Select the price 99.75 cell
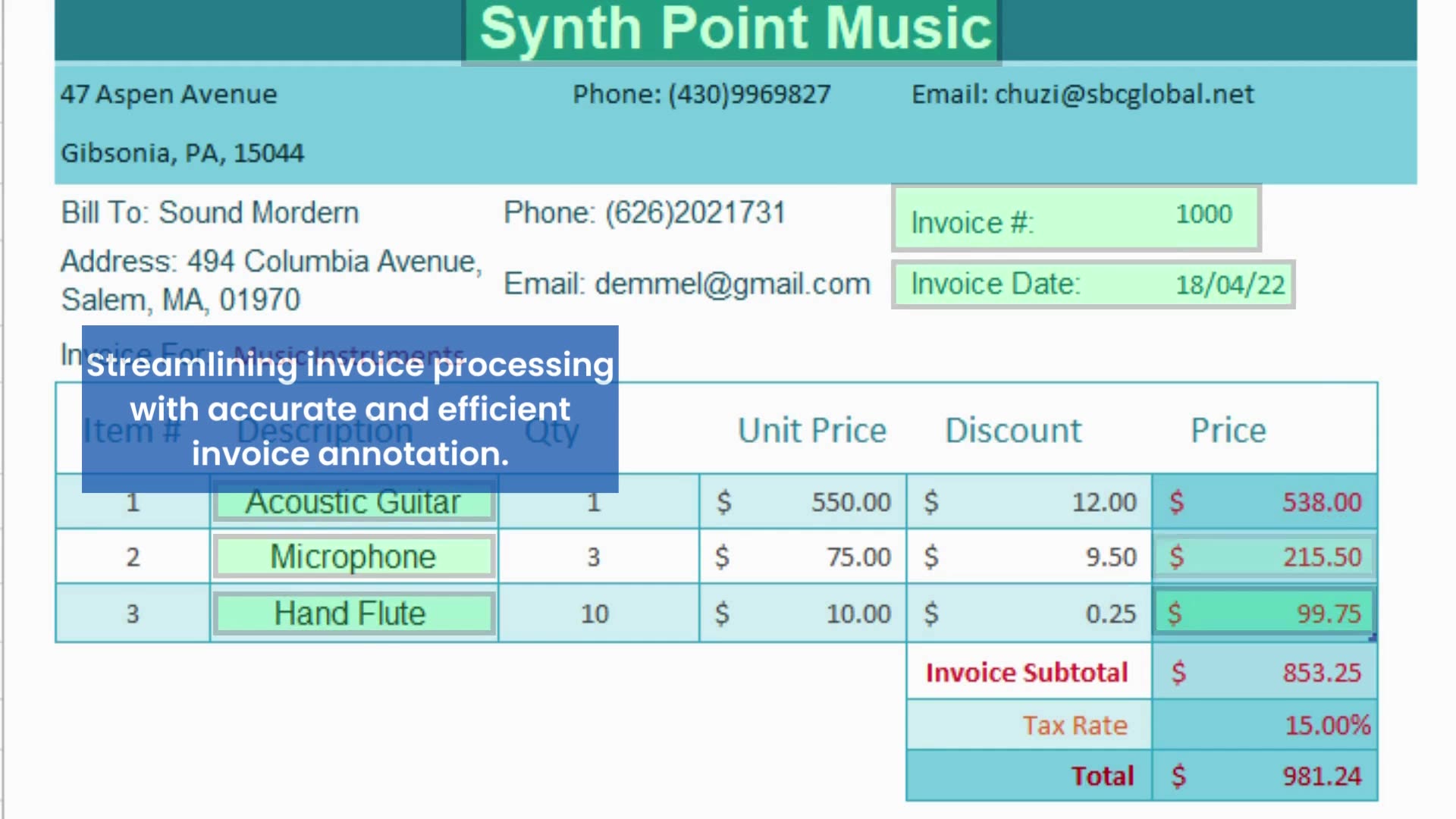This screenshot has width=1456, height=819. [x=1265, y=613]
